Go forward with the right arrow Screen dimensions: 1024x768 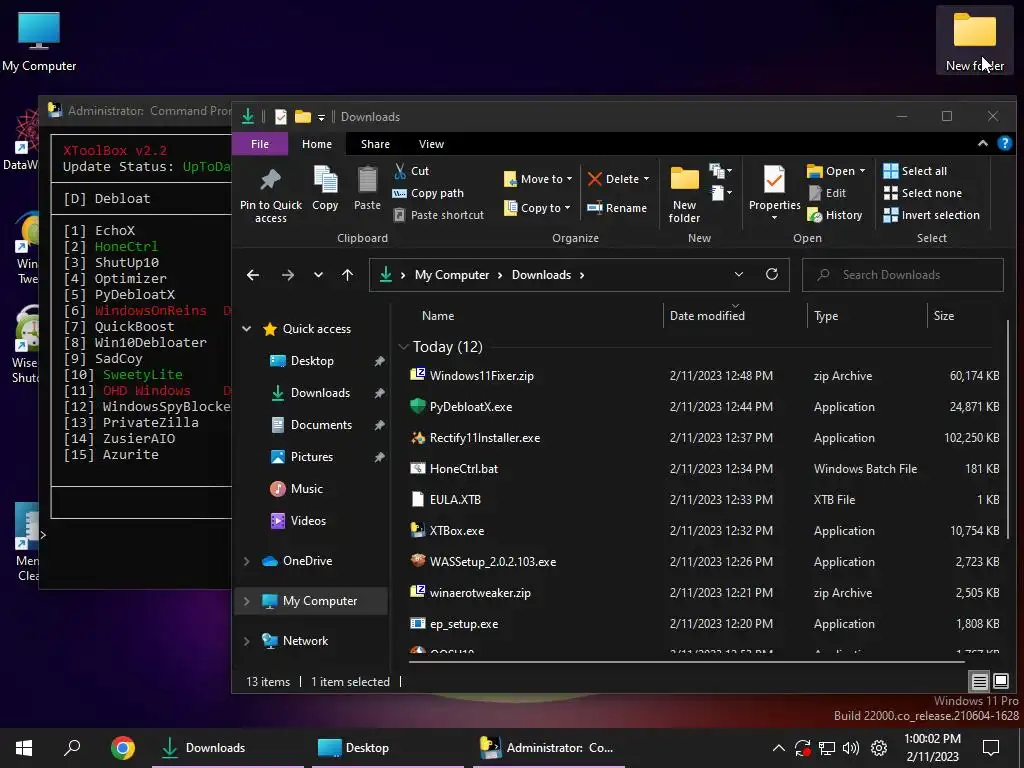tap(287, 275)
